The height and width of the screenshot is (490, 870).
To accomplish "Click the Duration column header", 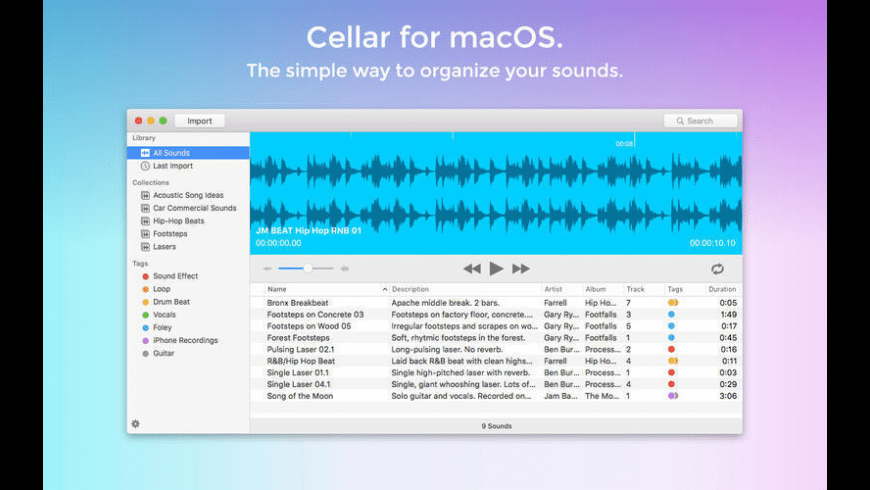I will click(722, 290).
